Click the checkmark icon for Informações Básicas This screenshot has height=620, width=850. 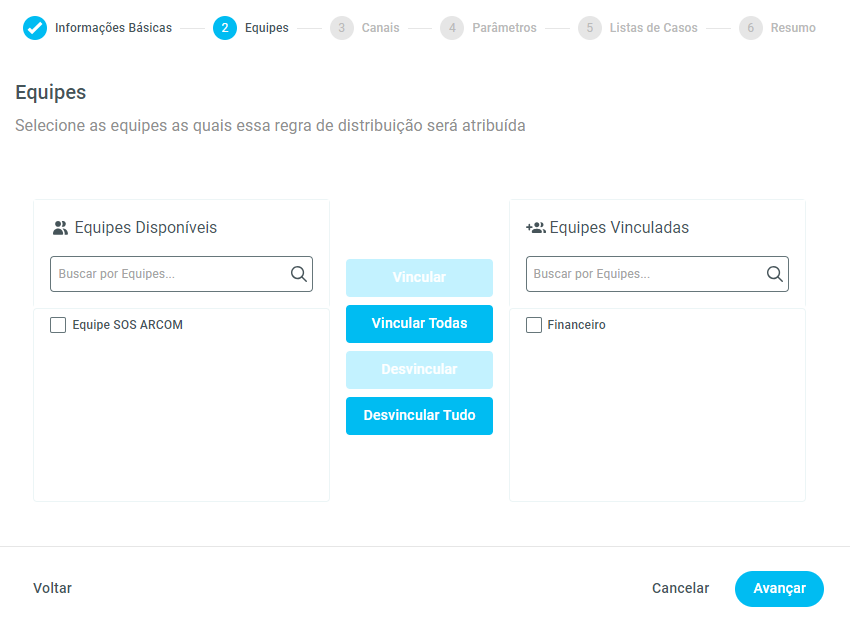[35, 28]
